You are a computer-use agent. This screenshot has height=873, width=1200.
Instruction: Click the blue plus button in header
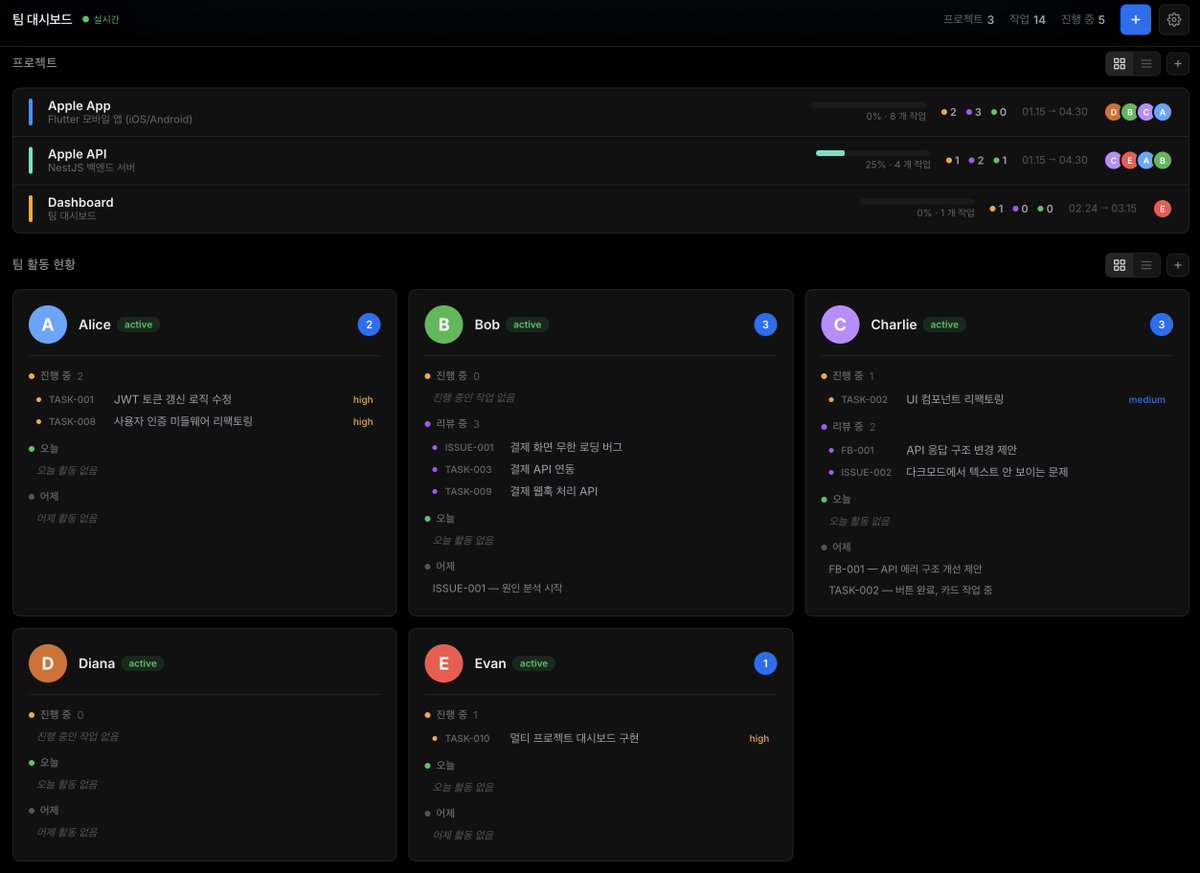coord(1135,20)
